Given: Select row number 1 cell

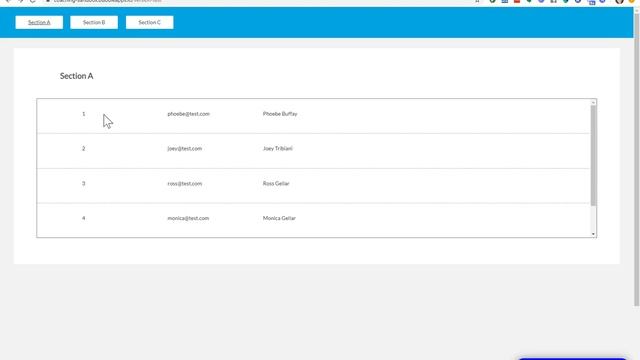Looking at the screenshot, I should [84, 114].
